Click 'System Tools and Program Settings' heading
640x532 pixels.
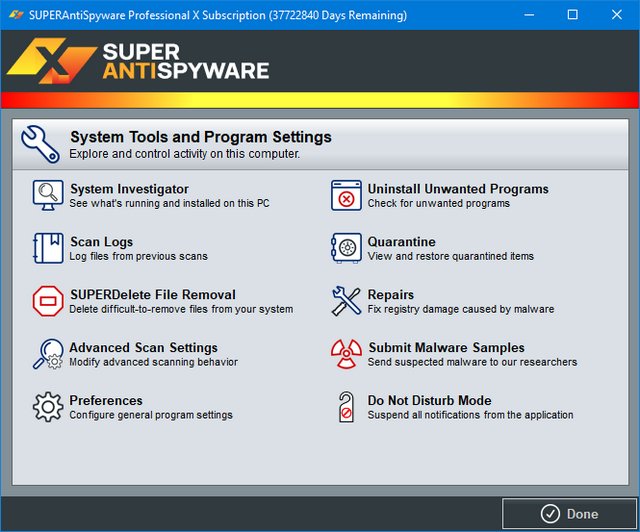[x=201, y=137]
